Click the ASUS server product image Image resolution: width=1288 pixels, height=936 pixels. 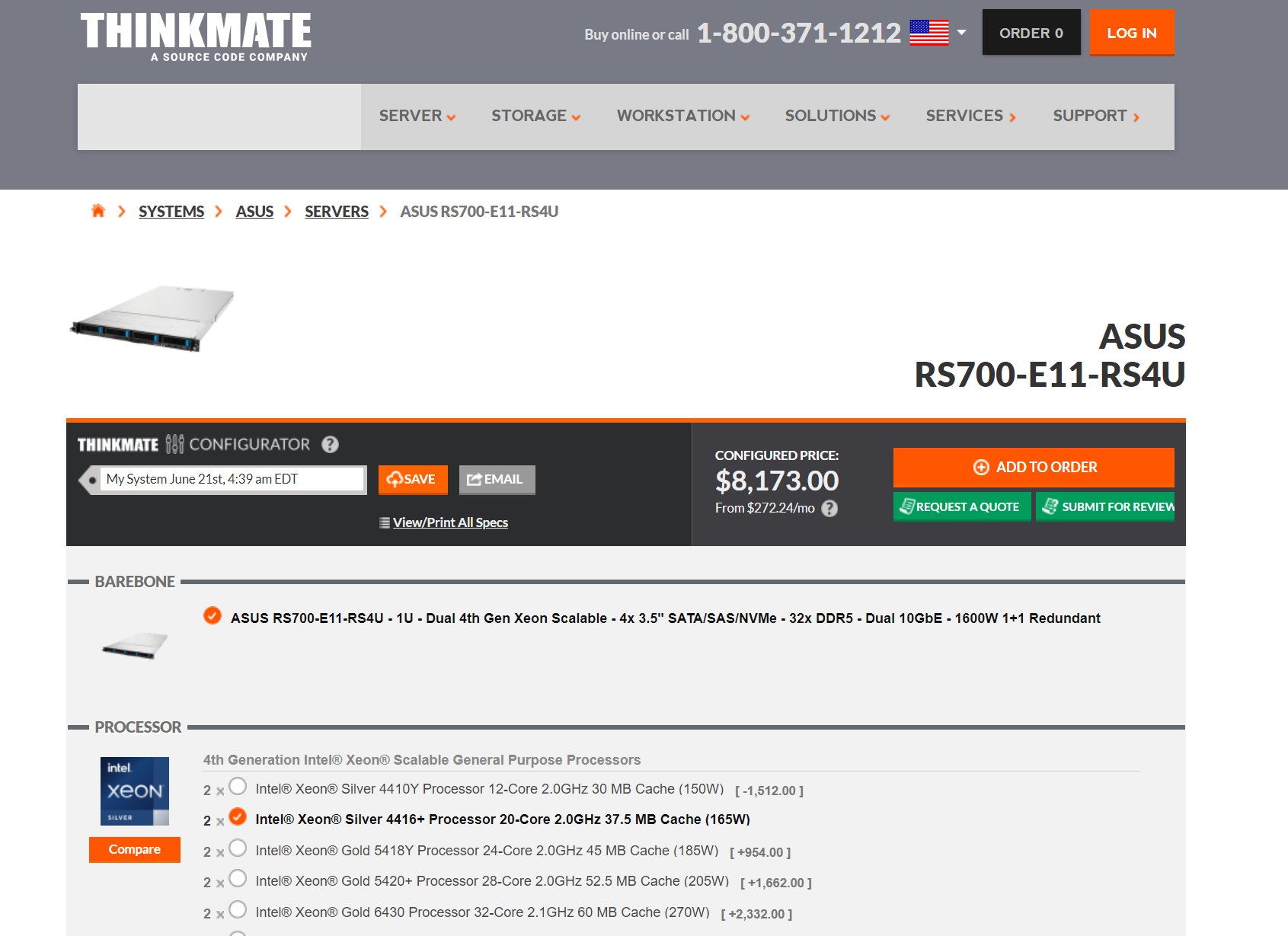152,318
